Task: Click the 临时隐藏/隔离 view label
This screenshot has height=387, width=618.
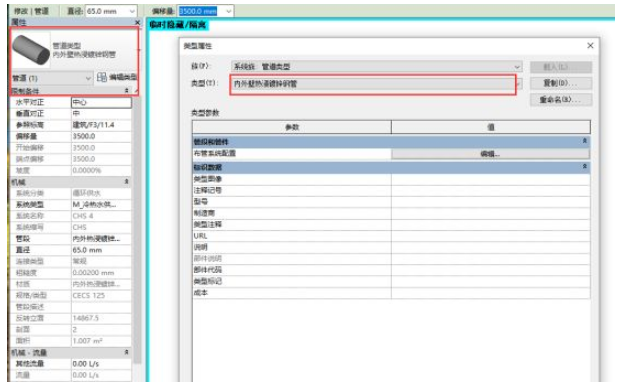Action: (178, 25)
